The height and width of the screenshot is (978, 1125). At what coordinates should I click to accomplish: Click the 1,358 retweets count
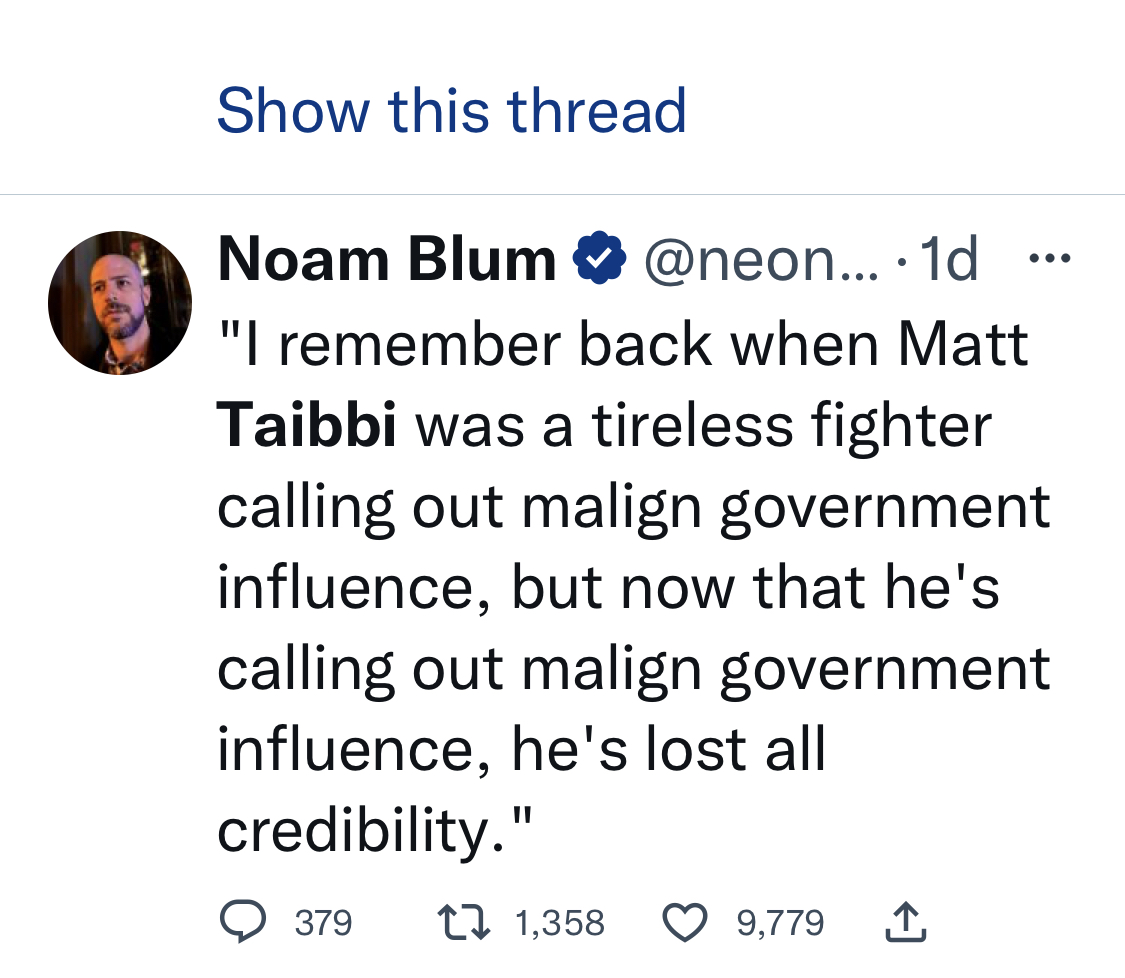(559, 922)
